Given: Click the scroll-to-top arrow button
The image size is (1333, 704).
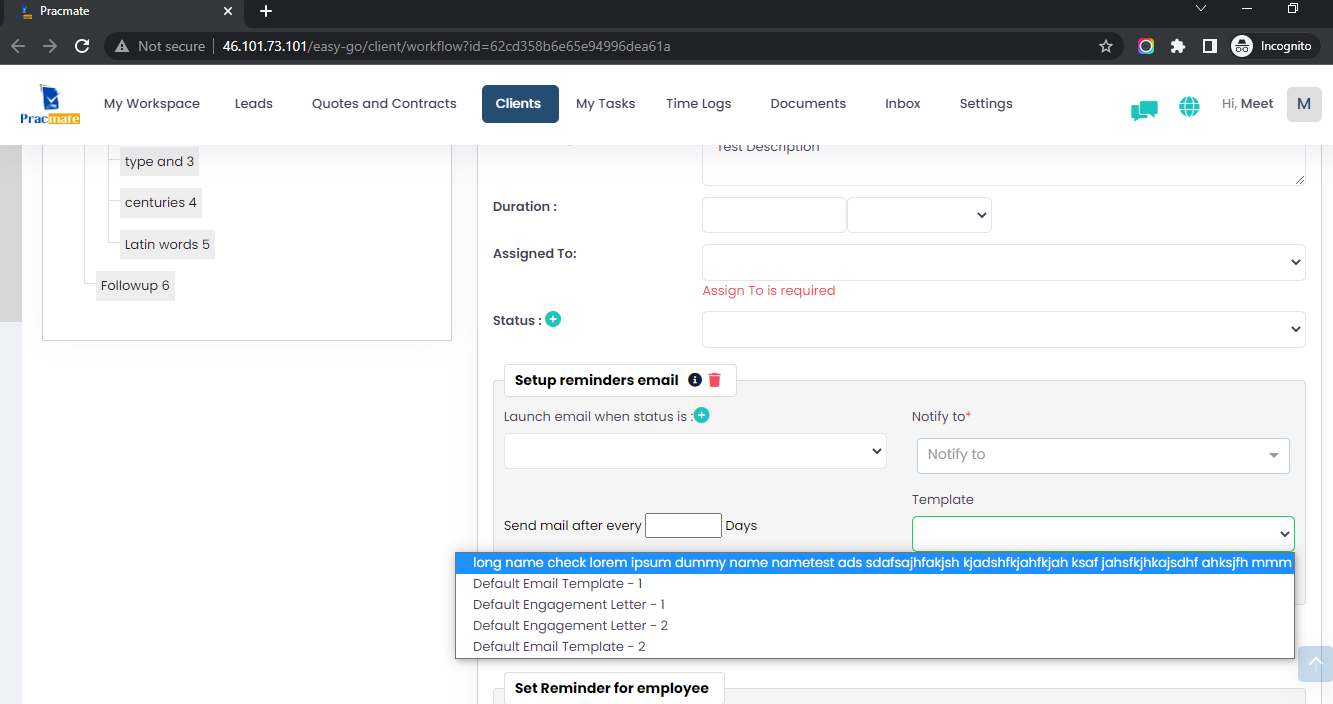Looking at the screenshot, I should pyautogui.click(x=1315, y=663).
